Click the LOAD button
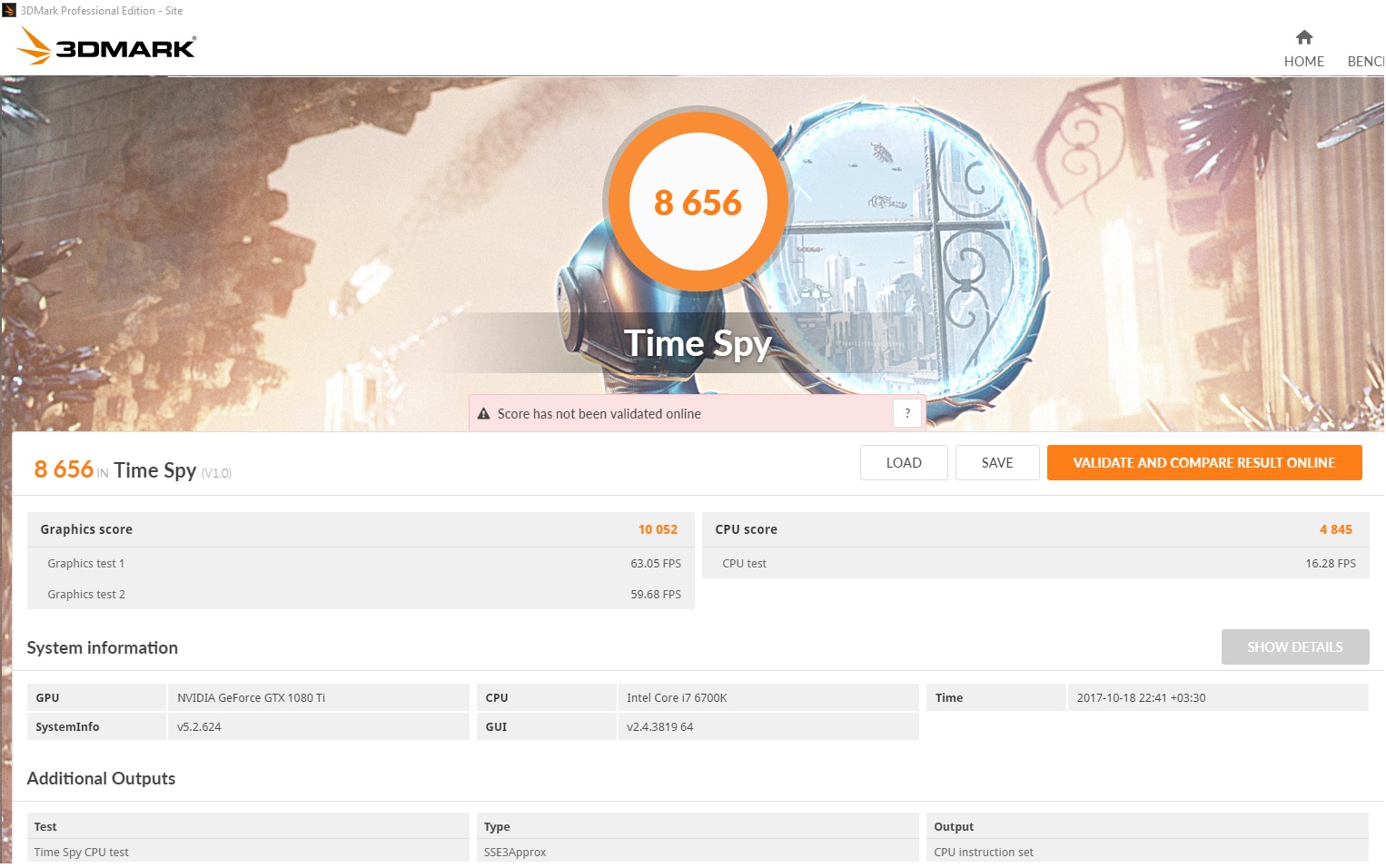Image resolution: width=1386 pixels, height=868 pixels. pyautogui.click(x=904, y=463)
